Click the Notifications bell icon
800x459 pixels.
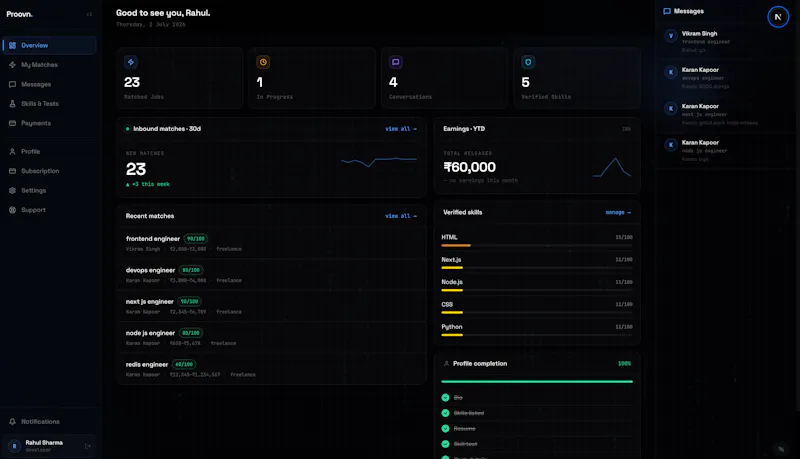click(x=12, y=422)
